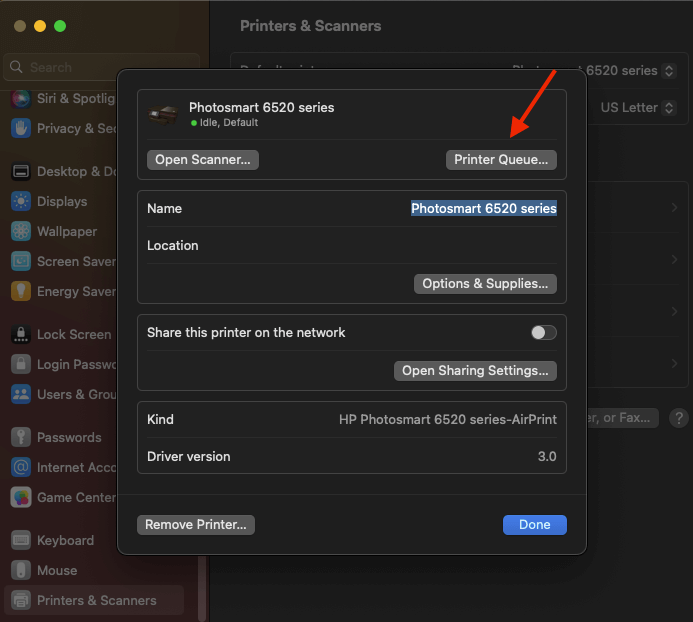Image resolution: width=693 pixels, height=622 pixels.
Task: Click the green zoom window button
Action: pos(60,26)
